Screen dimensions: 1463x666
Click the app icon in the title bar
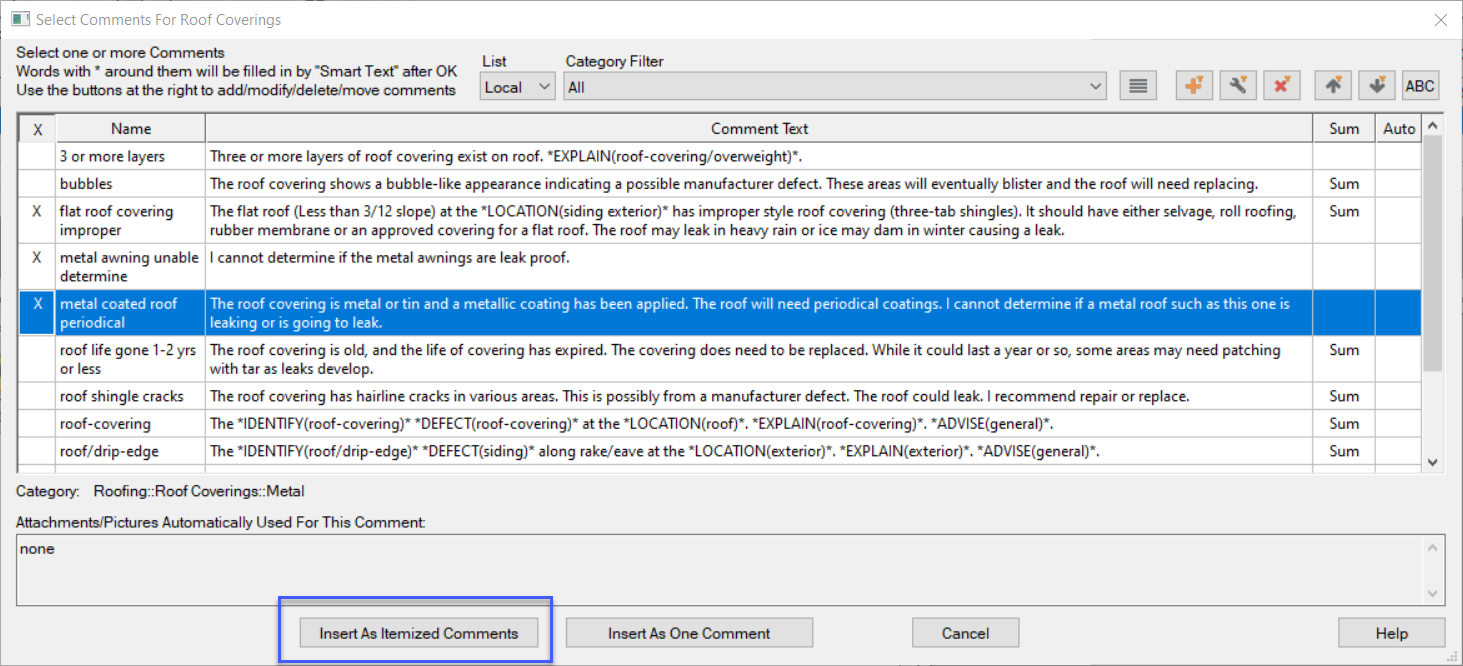pos(20,19)
